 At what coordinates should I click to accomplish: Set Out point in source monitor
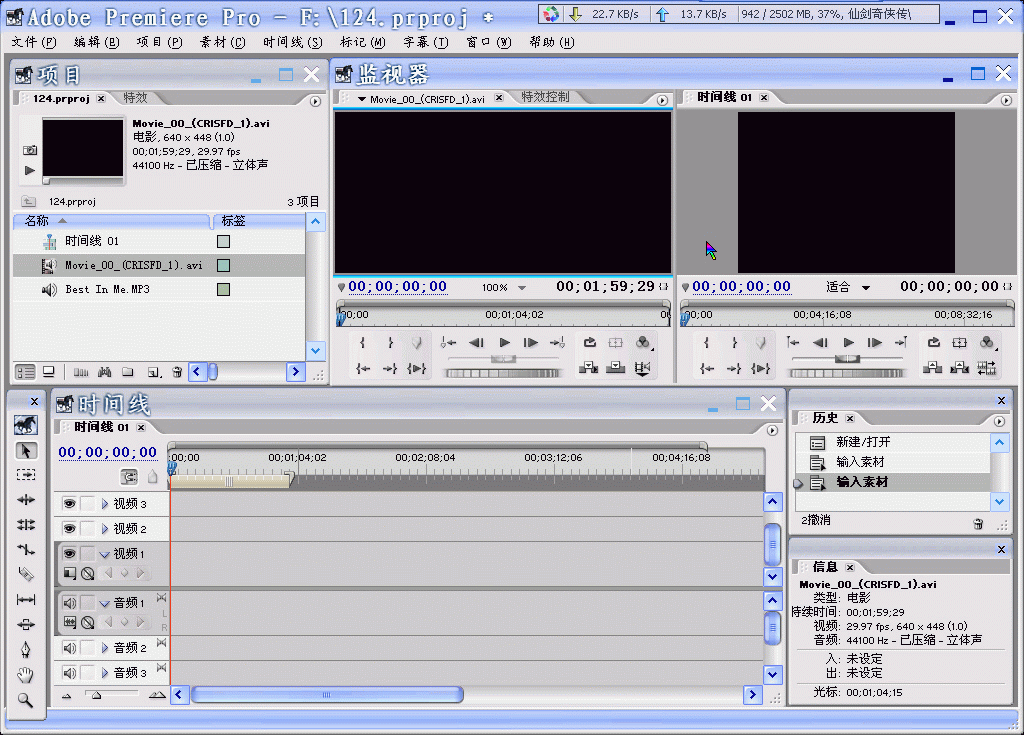coord(390,342)
